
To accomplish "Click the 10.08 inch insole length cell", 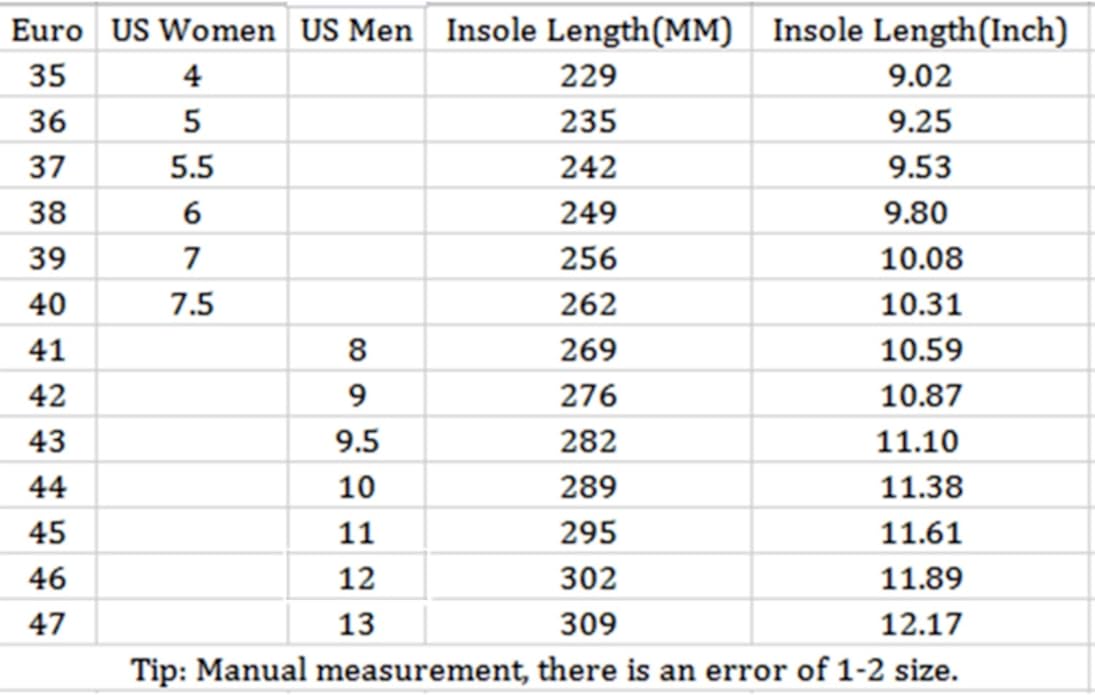I will click(920, 259).
